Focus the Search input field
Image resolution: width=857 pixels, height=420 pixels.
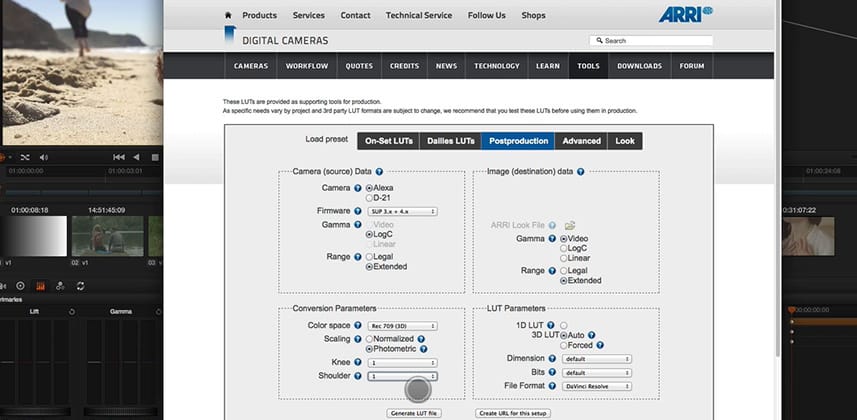651,40
